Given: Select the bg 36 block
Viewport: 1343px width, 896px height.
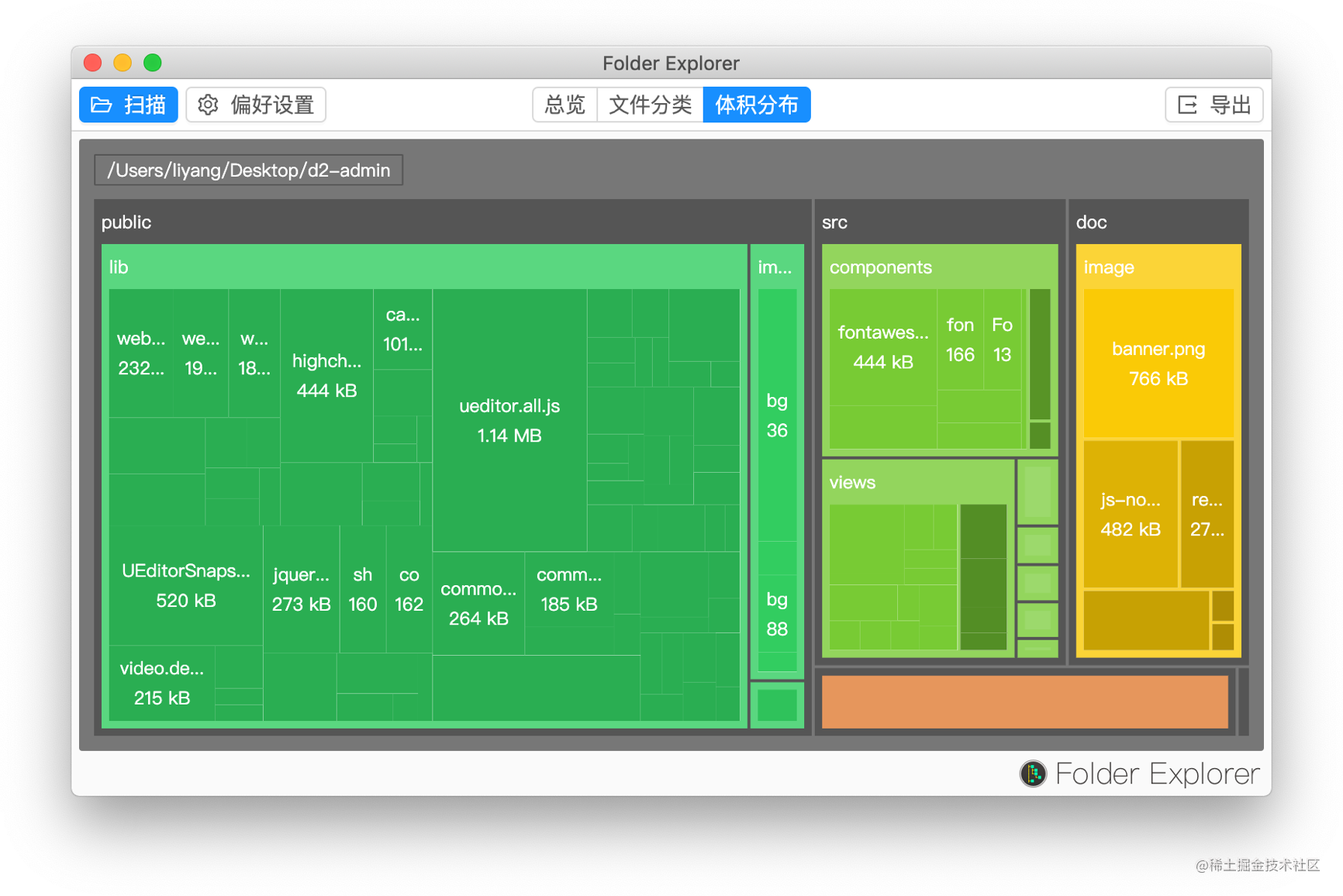Looking at the screenshot, I should tap(777, 415).
